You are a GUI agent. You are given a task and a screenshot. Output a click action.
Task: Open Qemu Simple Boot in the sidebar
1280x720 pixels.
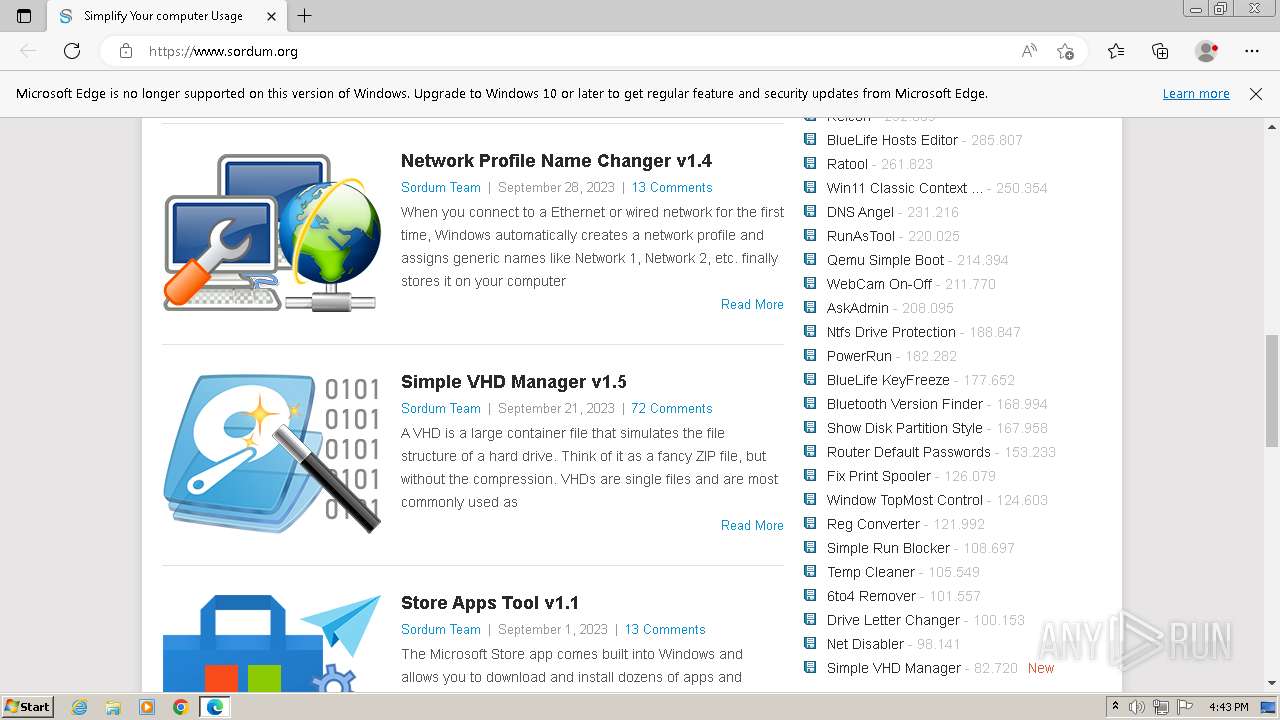pos(885,260)
